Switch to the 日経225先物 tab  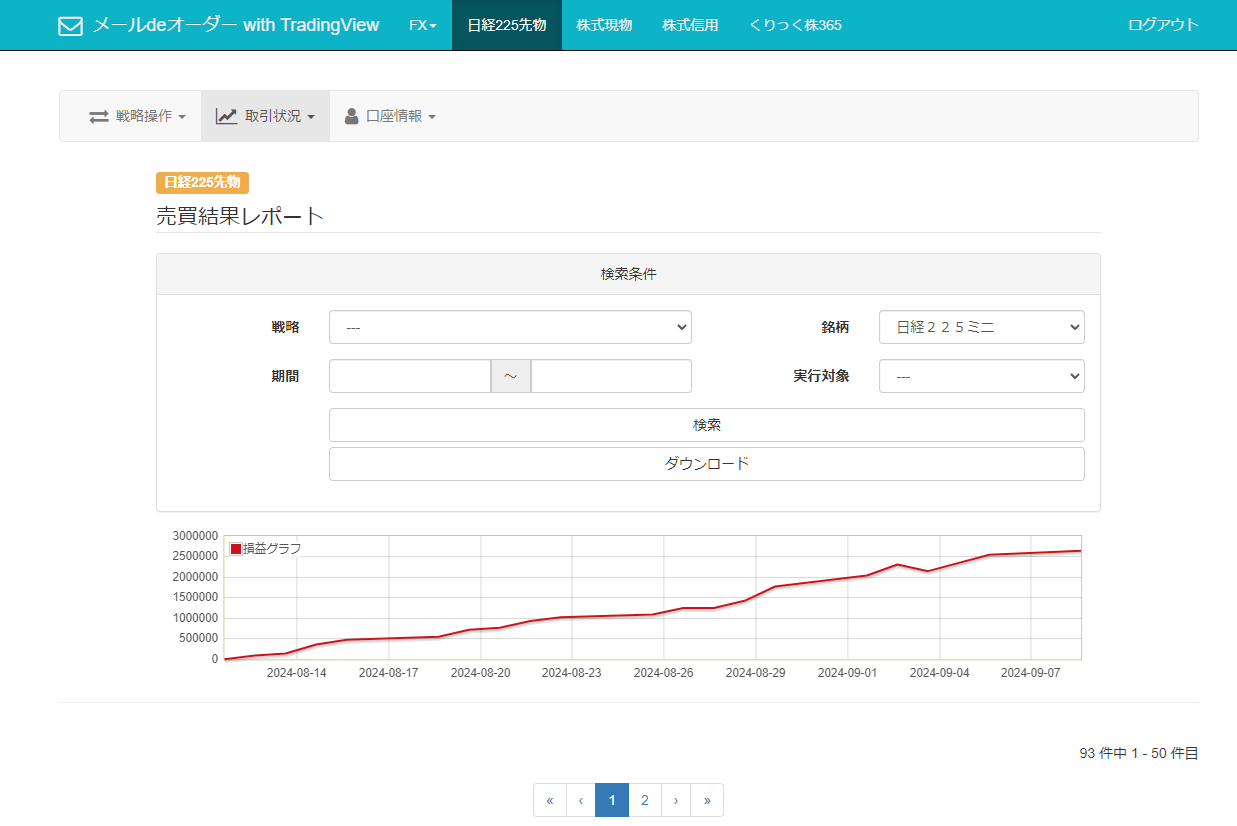point(506,25)
